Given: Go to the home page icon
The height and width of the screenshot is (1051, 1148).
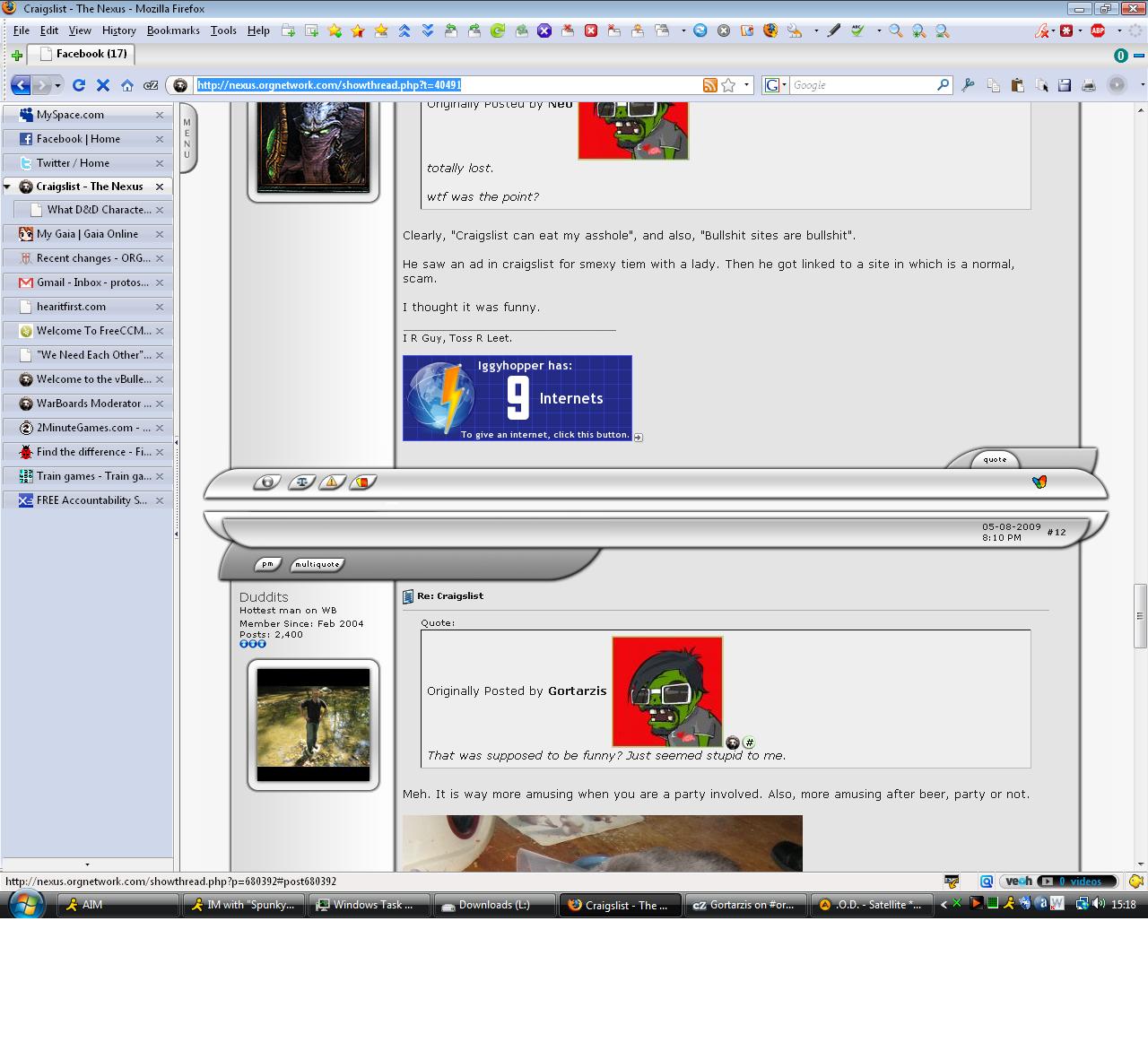Looking at the screenshot, I should click(x=127, y=85).
